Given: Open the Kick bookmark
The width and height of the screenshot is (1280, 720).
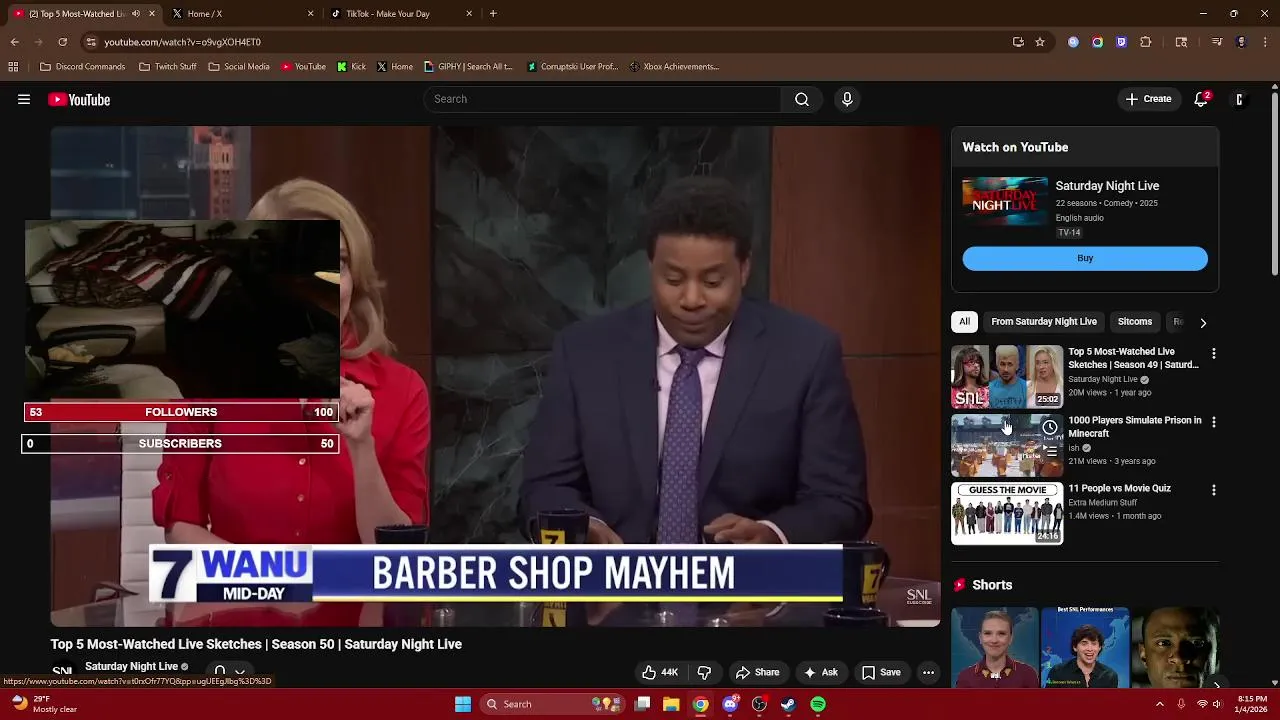Looking at the screenshot, I should (x=352, y=67).
